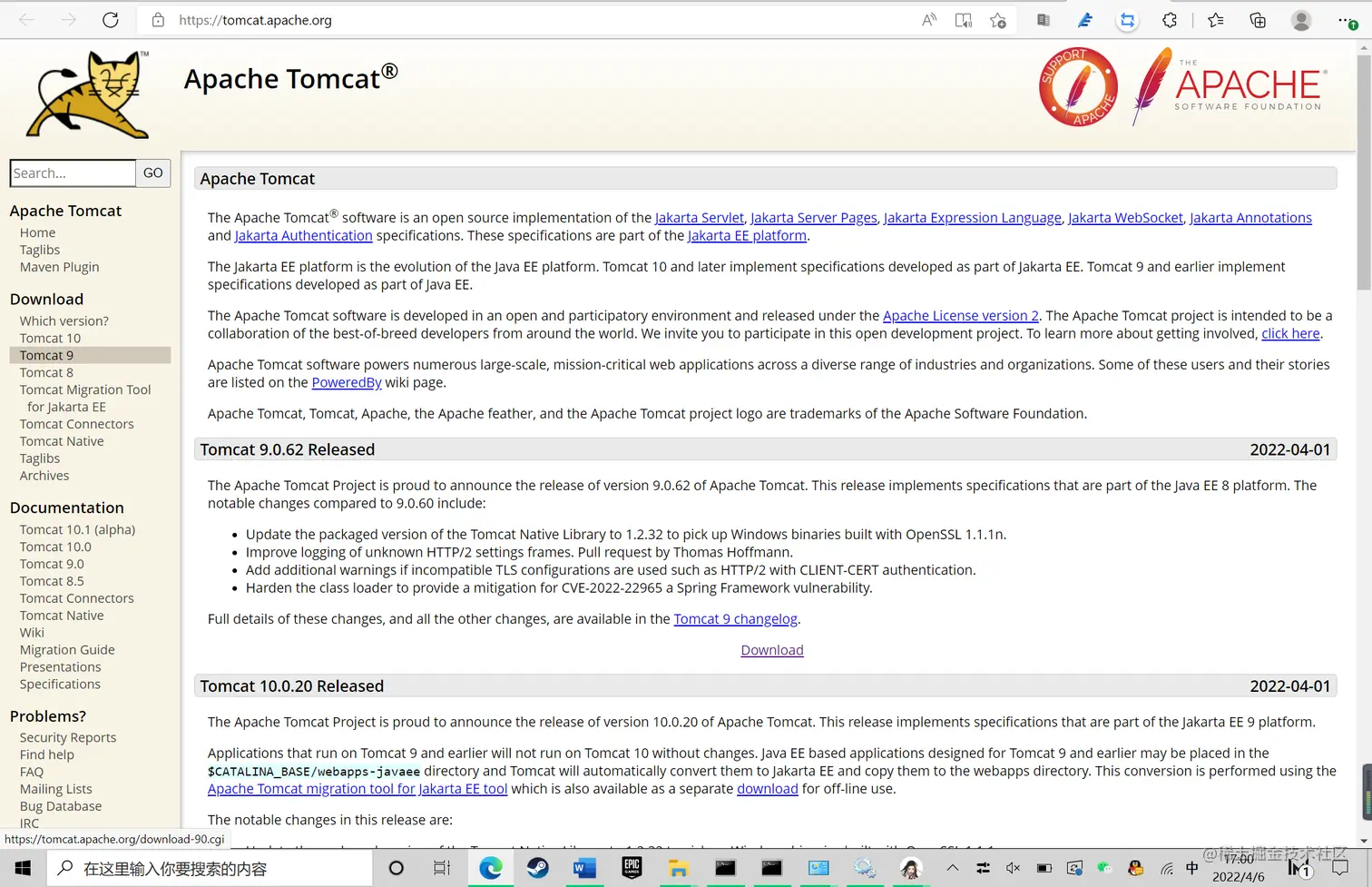
Task: Open Word from the taskbar
Action: [584, 869]
